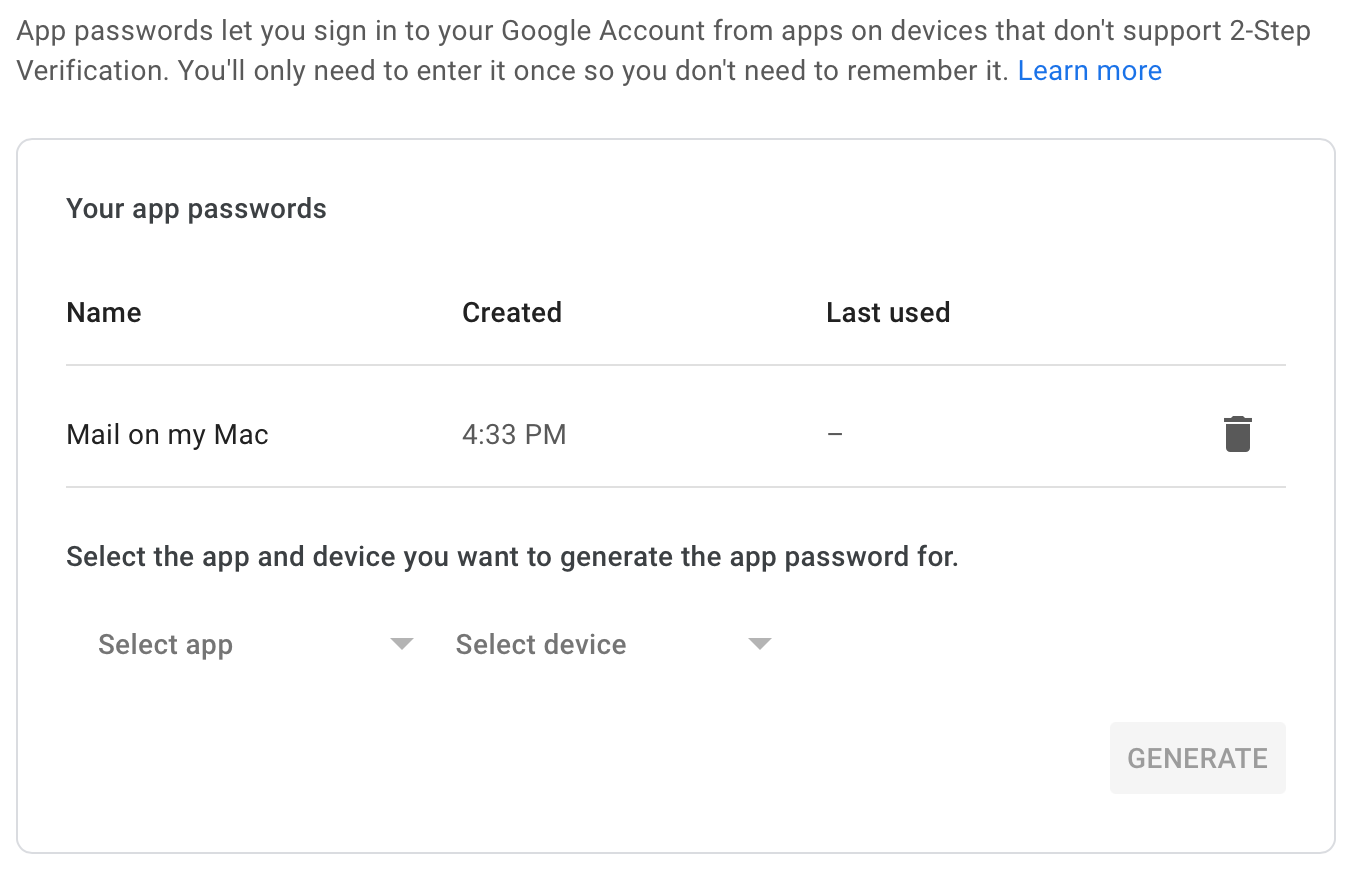Click the Select device placeholder text
Image resolution: width=1358 pixels, height=876 pixels.
(x=541, y=645)
